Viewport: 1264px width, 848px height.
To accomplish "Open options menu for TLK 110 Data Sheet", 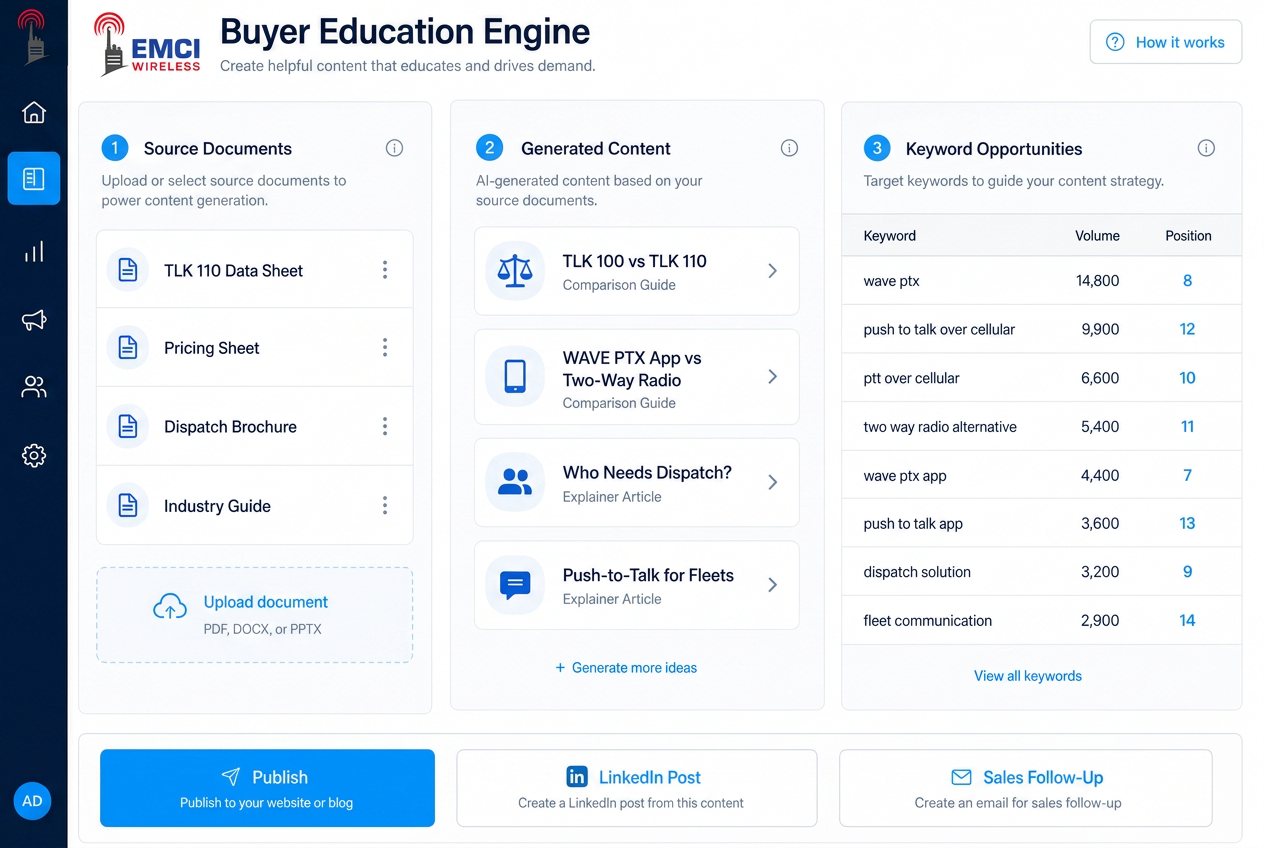I will tap(385, 270).
